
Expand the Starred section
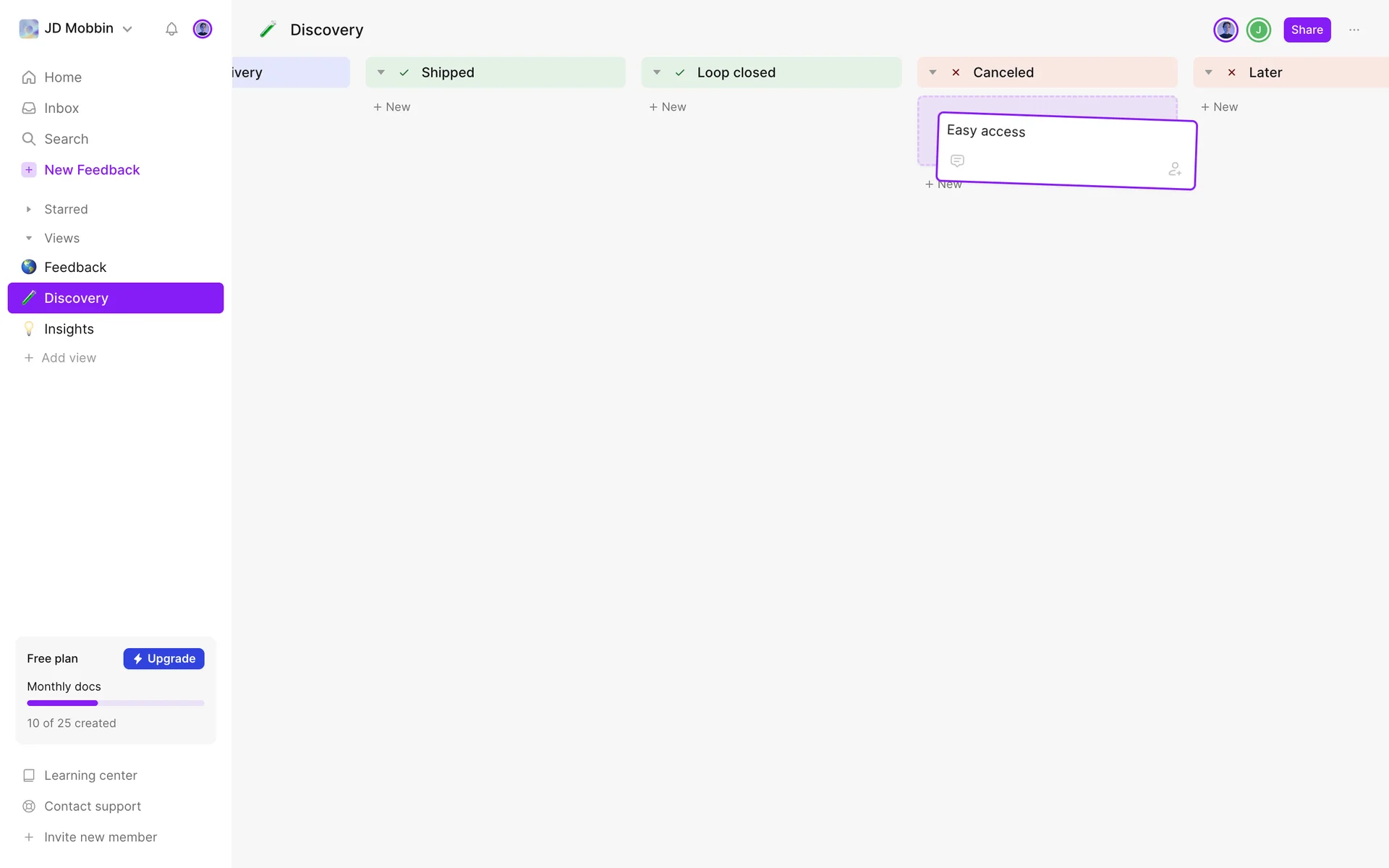coord(29,209)
